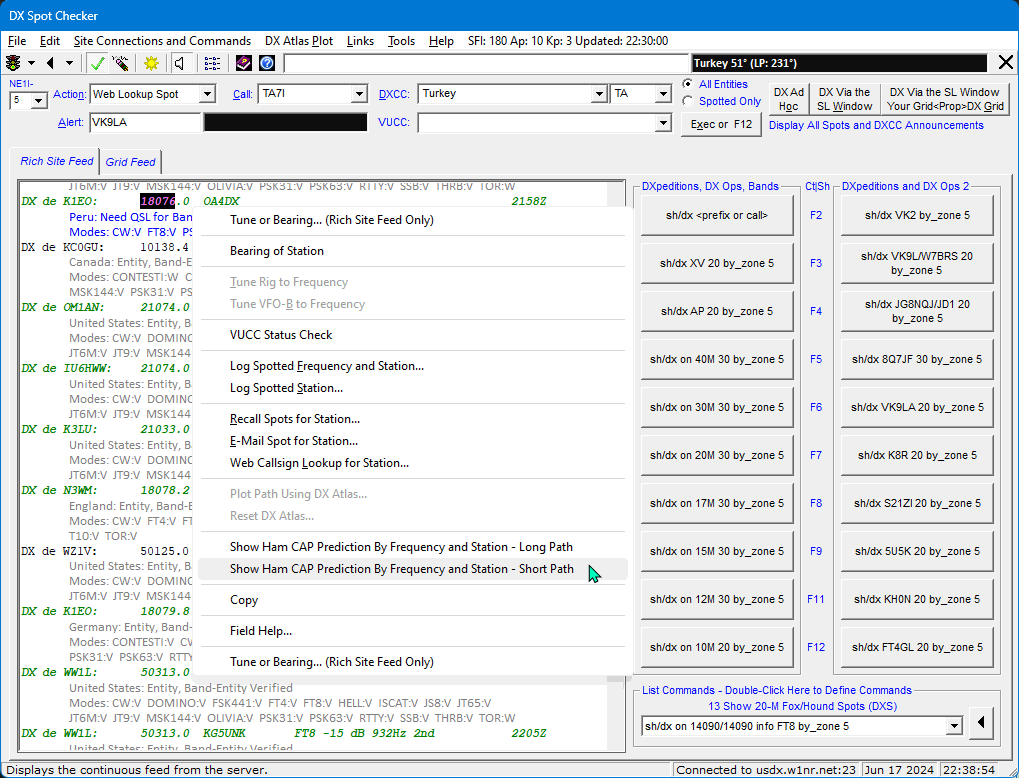Click sh/dx XV 20 by_zone 5 button
The image size is (1019, 778).
tap(717, 263)
